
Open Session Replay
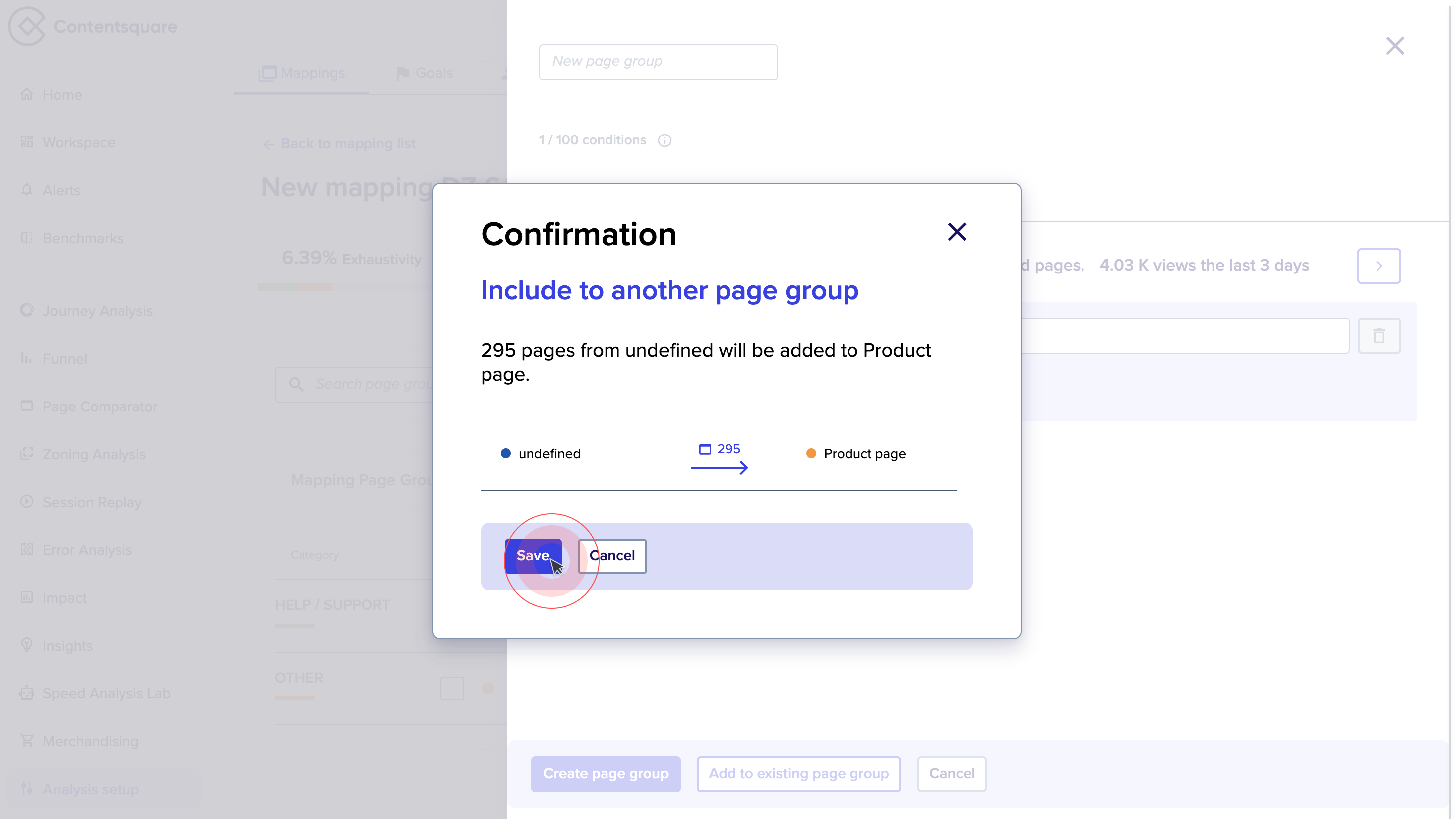92,502
